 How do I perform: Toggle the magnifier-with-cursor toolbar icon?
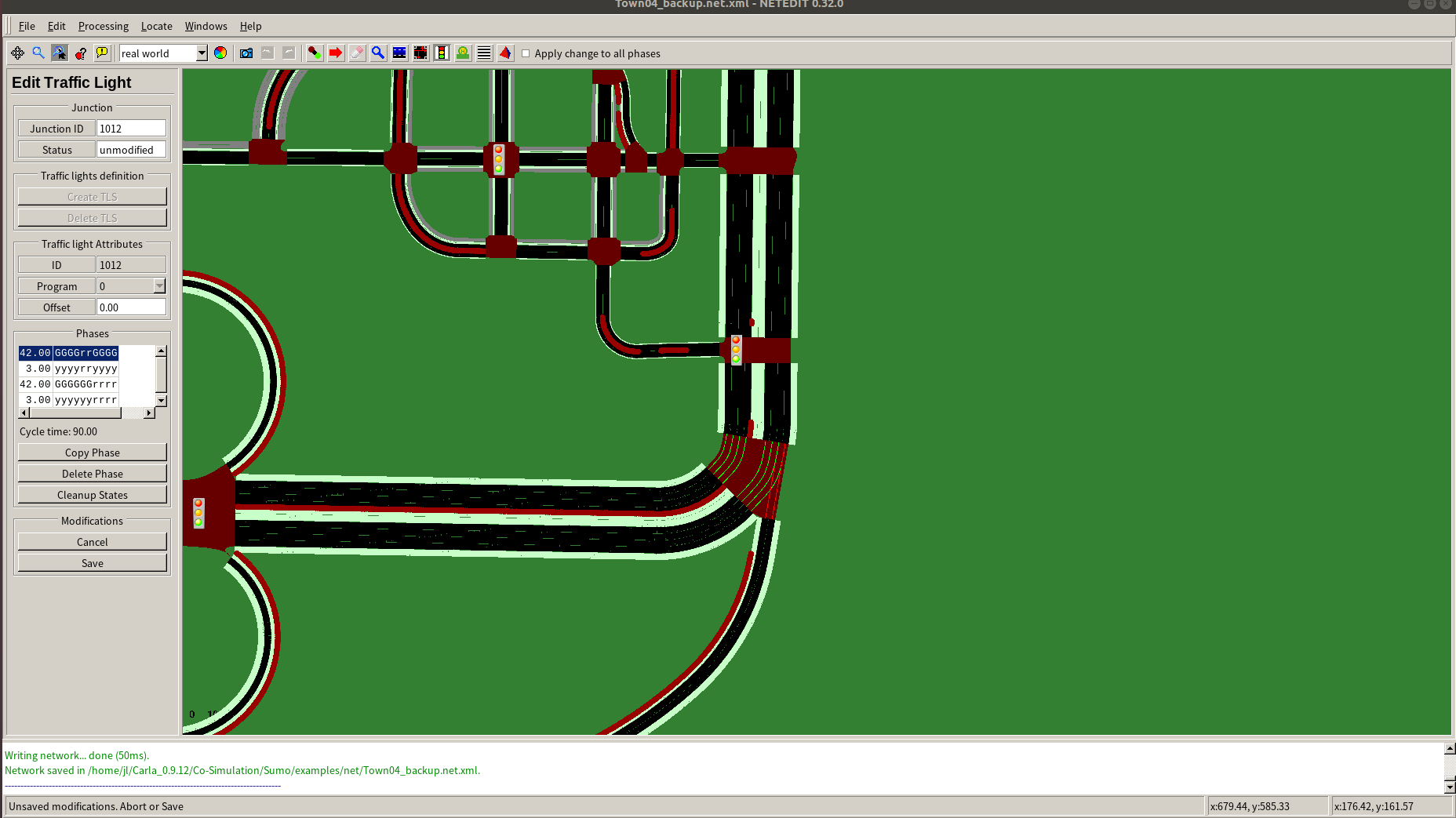tap(60, 53)
